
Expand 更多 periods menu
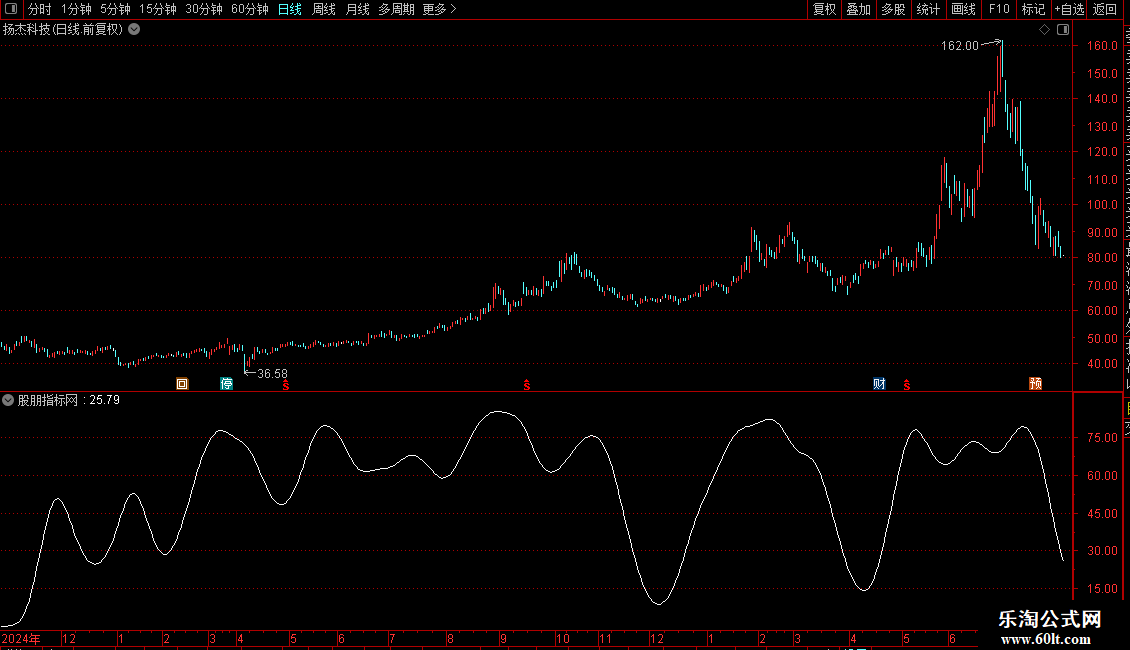point(440,9)
